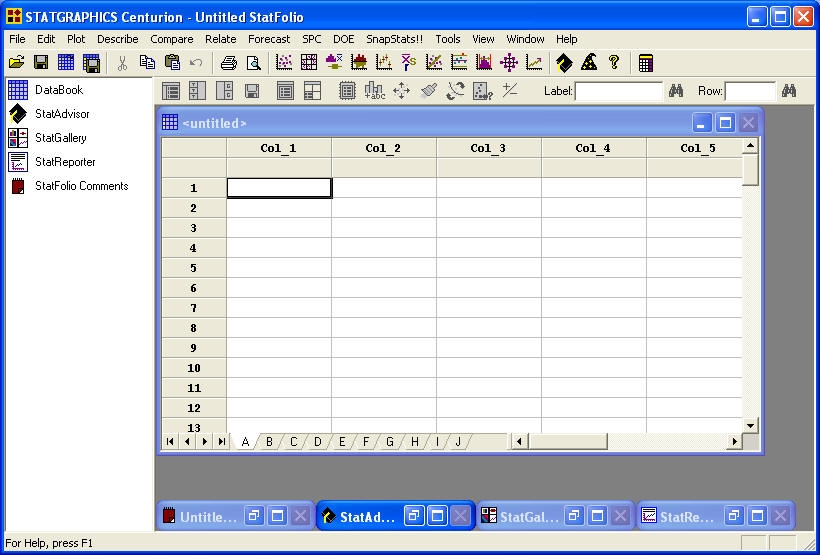Open the scatterplot tool icon

click(284, 63)
